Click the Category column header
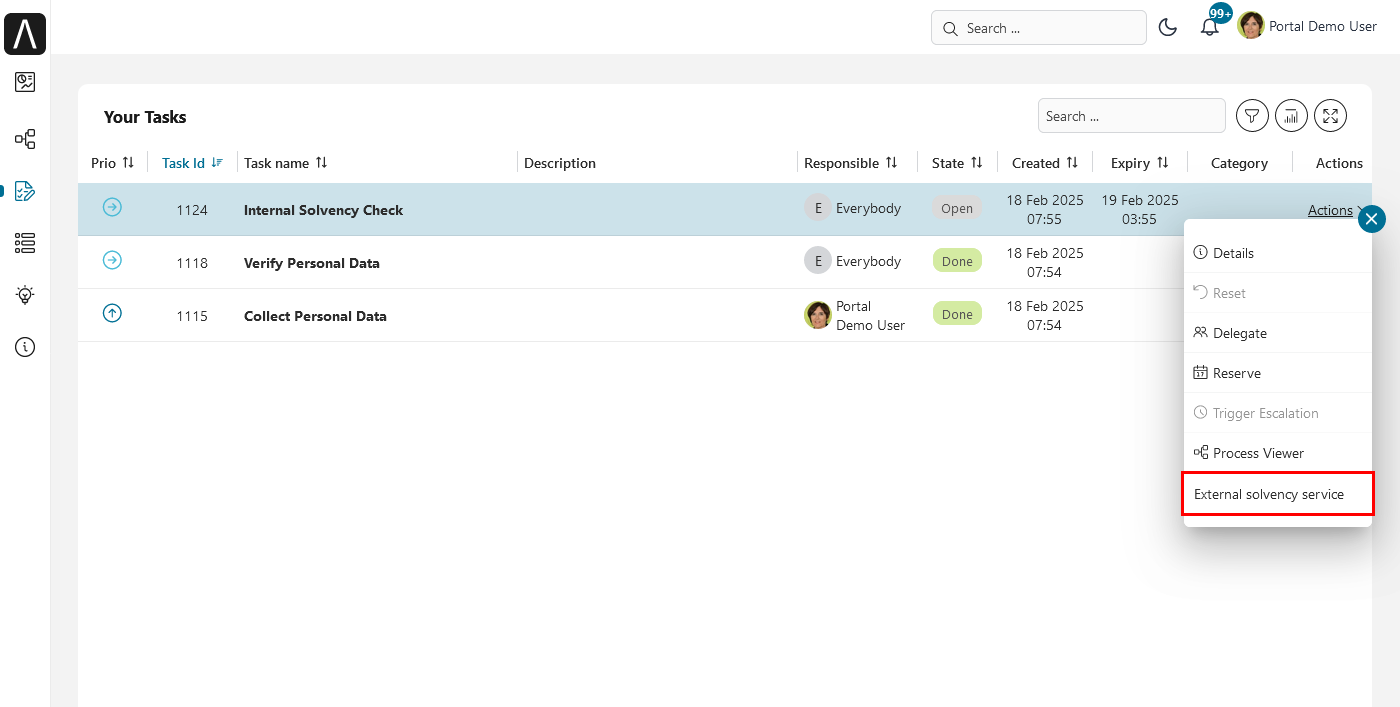The width and height of the screenshot is (1400, 707). point(1239,163)
